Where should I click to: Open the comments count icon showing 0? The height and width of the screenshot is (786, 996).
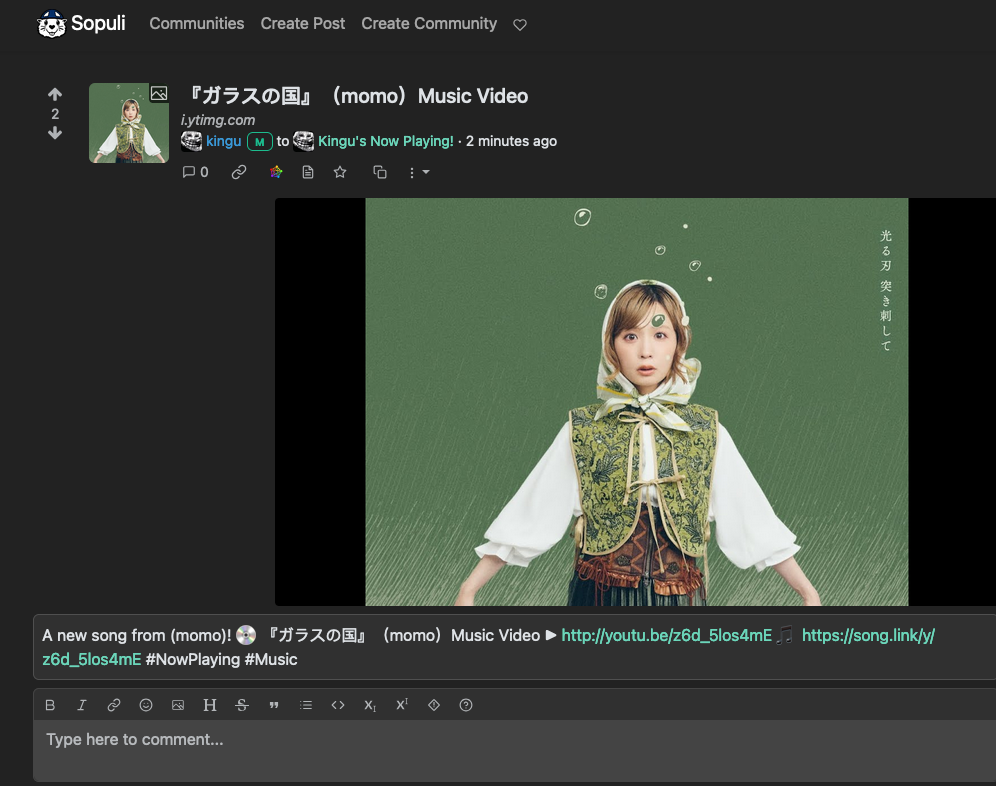coord(195,172)
